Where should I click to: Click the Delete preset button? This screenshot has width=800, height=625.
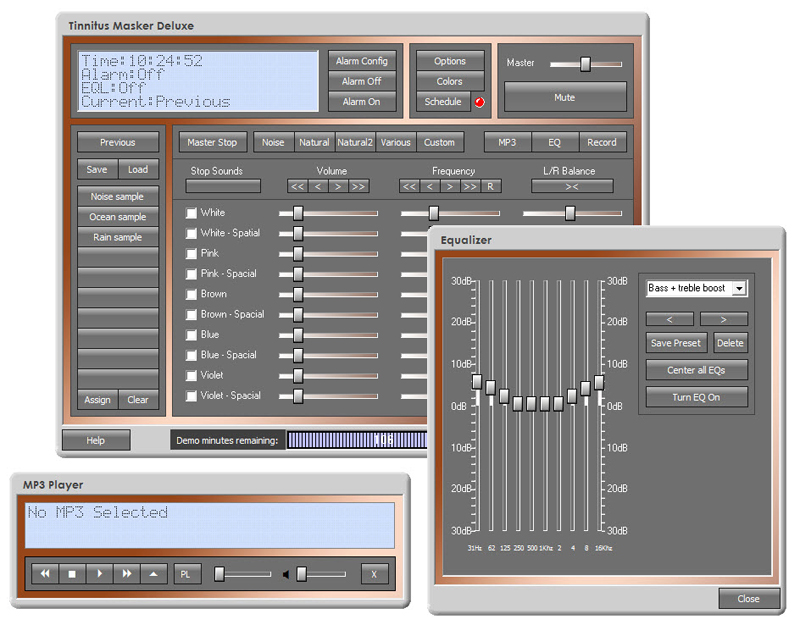click(x=731, y=343)
